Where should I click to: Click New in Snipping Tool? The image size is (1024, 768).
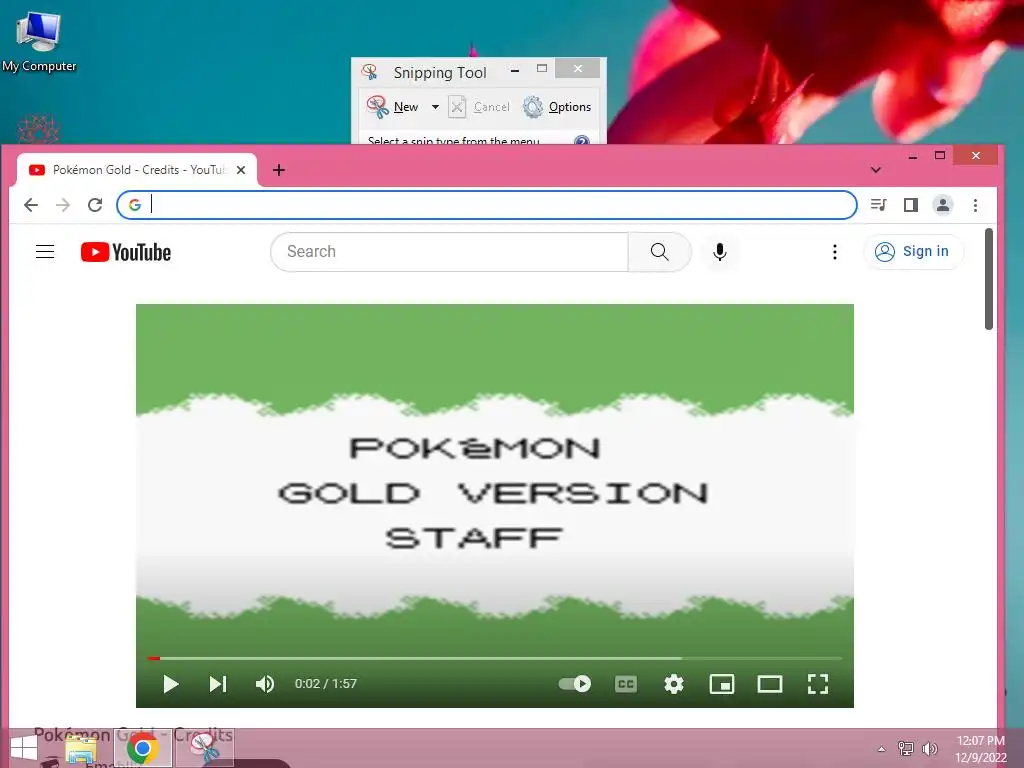392,106
